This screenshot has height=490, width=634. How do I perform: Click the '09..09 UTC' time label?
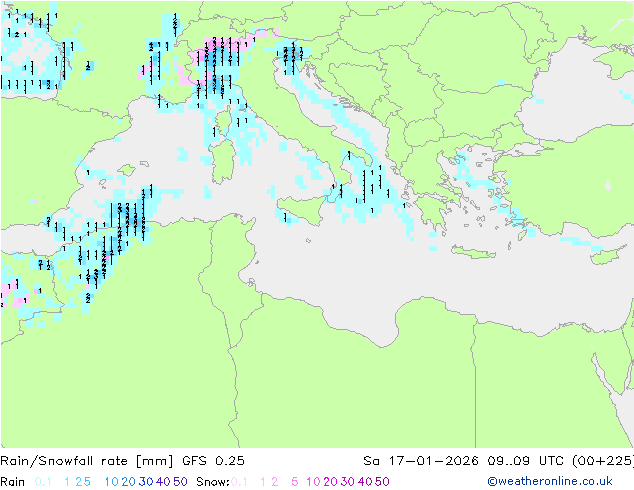526,461
